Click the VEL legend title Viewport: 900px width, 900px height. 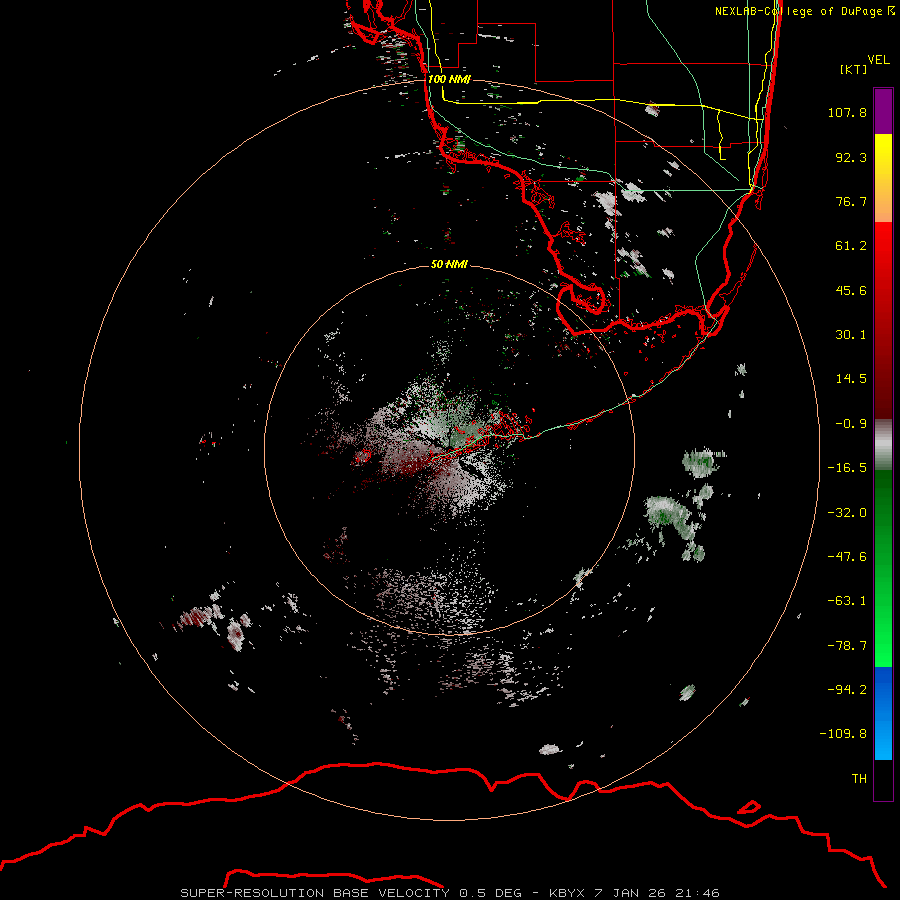pos(878,59)
